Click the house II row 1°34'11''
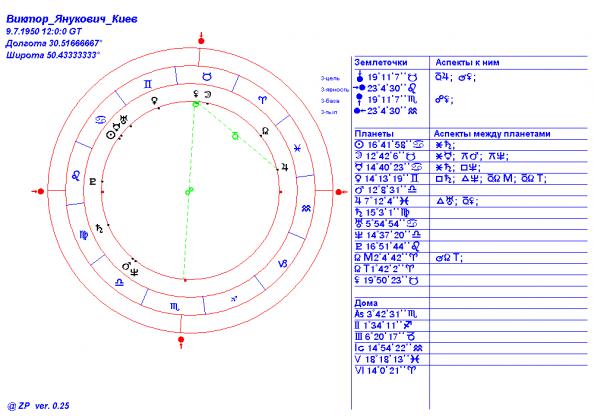 point(383,325)
